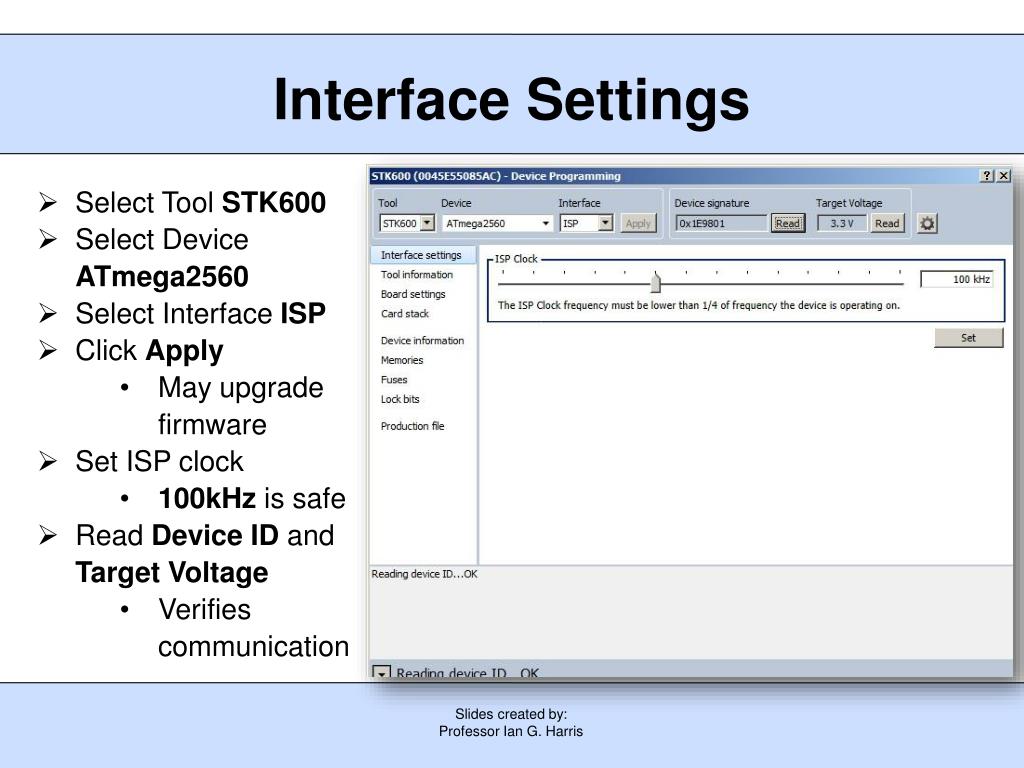Screen dimensions: 1024x768
Task: Open the Lock bits page
Action: coord(400,399)
